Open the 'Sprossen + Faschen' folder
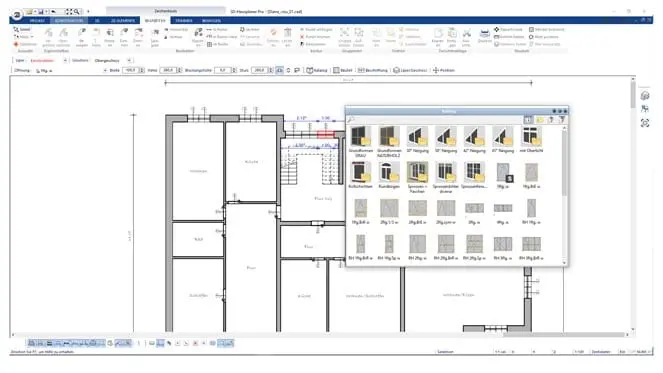Screen dimensions: 663x373 click(x=417, y=178)
